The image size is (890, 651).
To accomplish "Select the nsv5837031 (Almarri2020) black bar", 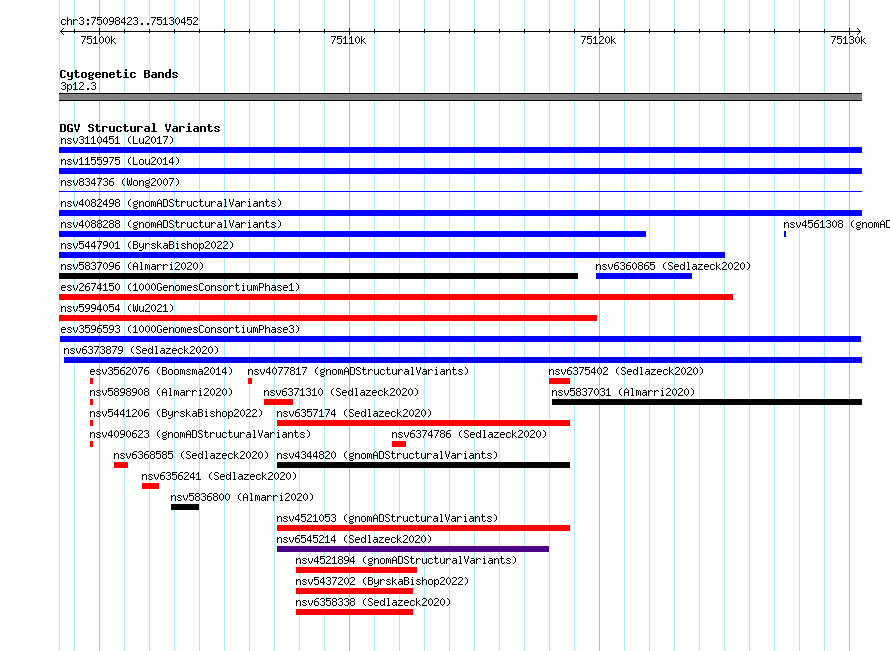I will click(x=707, y=402).
